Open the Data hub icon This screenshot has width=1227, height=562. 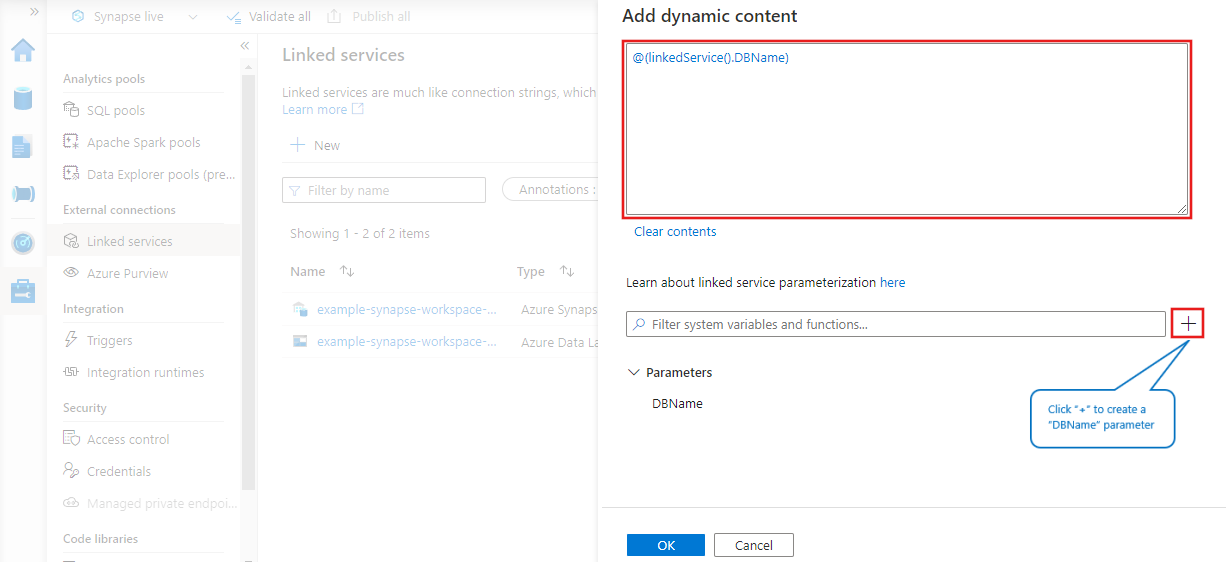[x=22, y=97]
